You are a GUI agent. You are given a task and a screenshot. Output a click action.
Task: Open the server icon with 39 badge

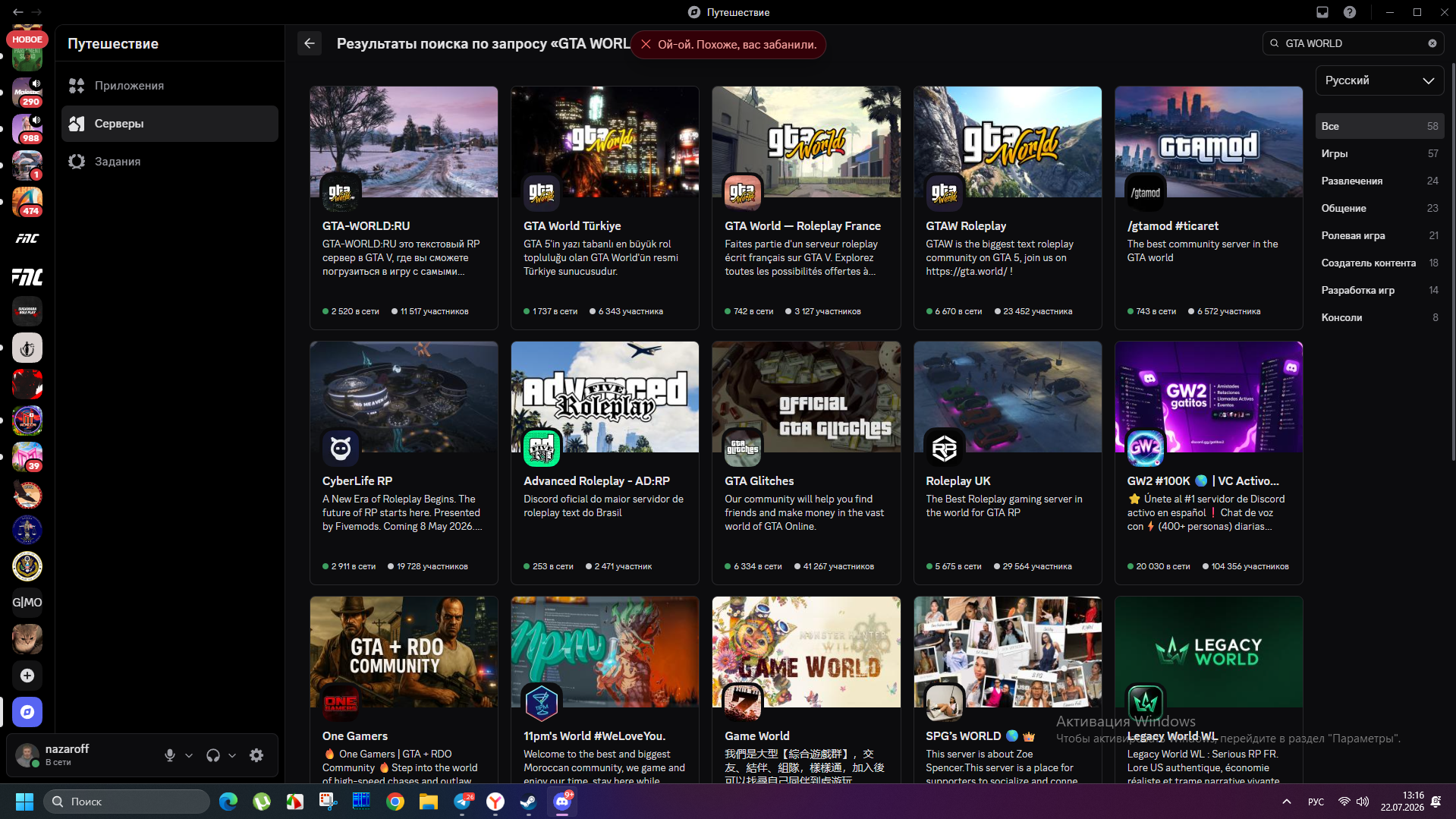27,457
